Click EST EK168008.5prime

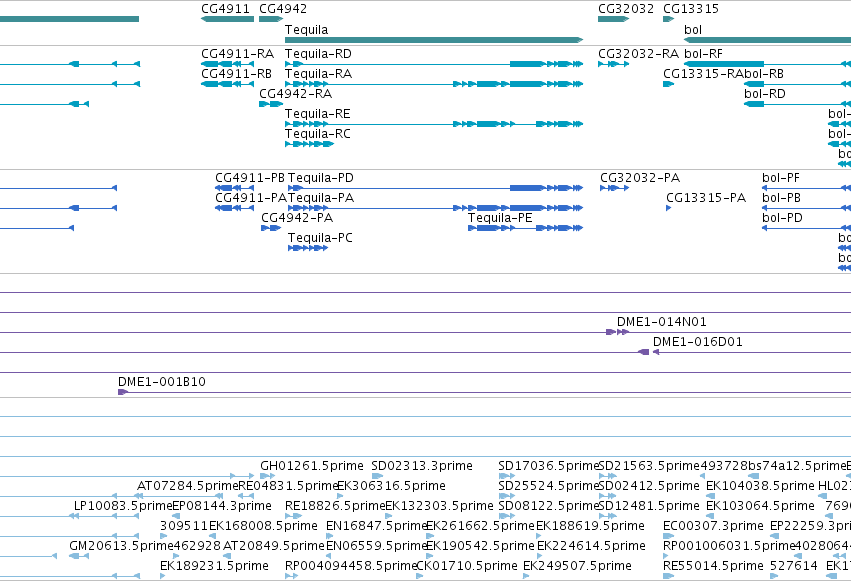[212, 536]
